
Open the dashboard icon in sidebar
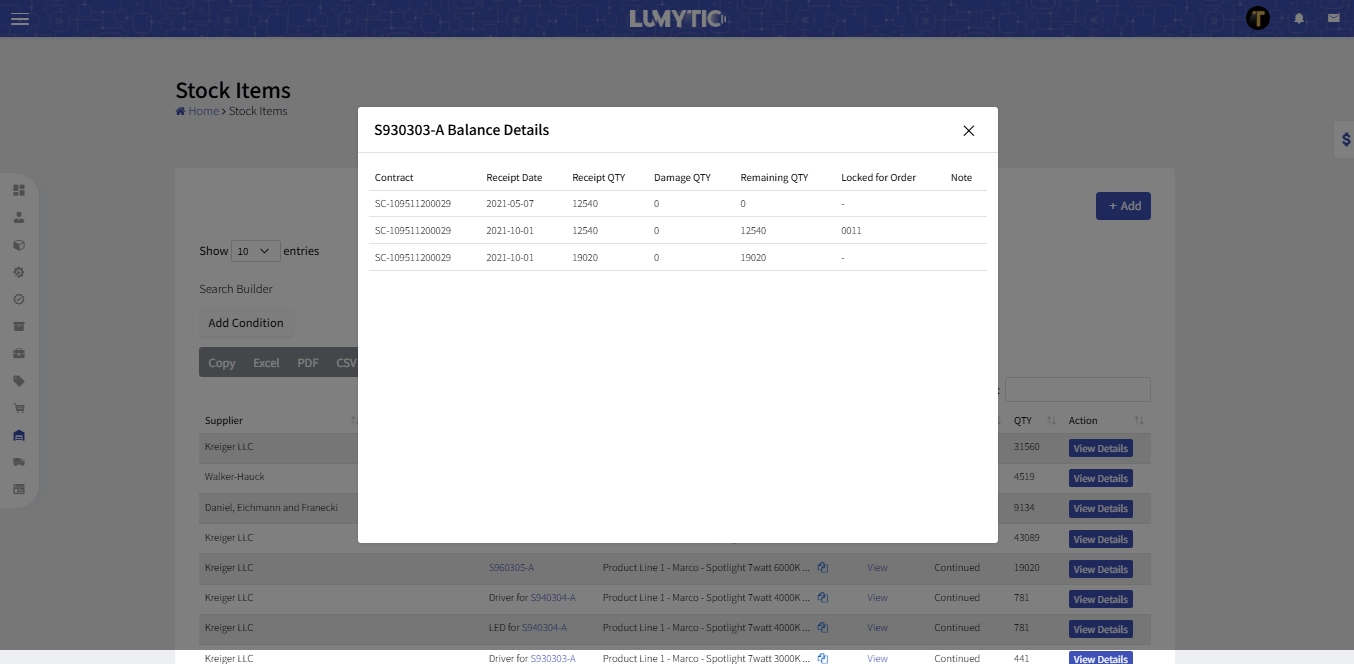click(x=19, y=190)
